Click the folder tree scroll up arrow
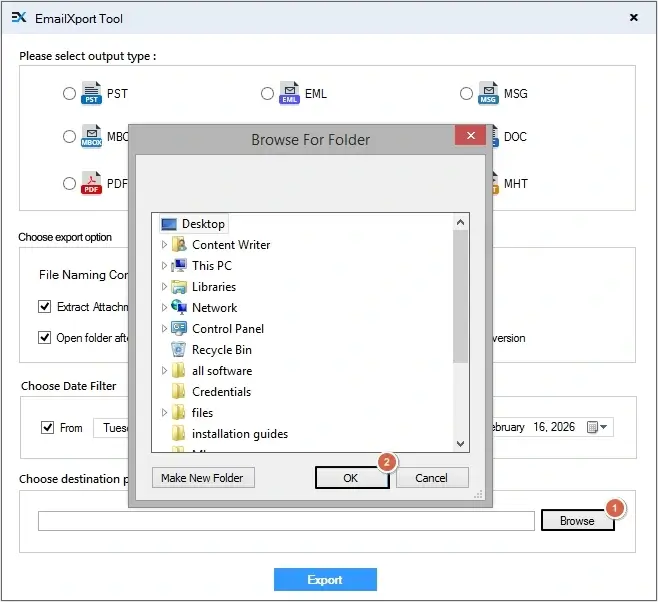Viewport: 658px width, 602px height. click(x=460, y=222)
